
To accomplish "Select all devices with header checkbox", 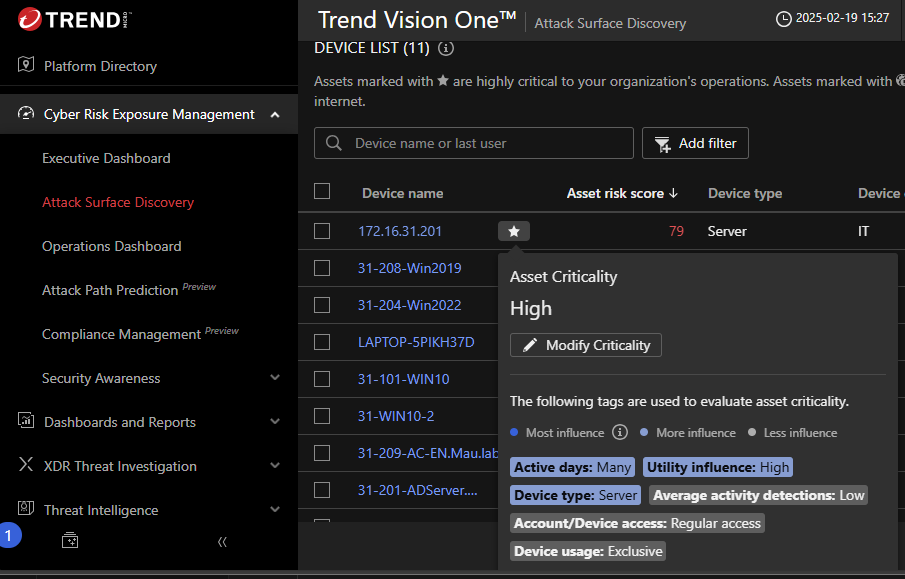I will point(322,192).
